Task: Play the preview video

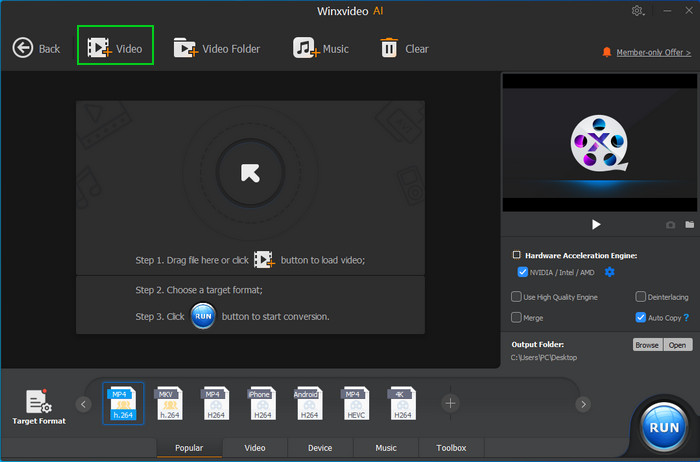Action: point(596,225)
